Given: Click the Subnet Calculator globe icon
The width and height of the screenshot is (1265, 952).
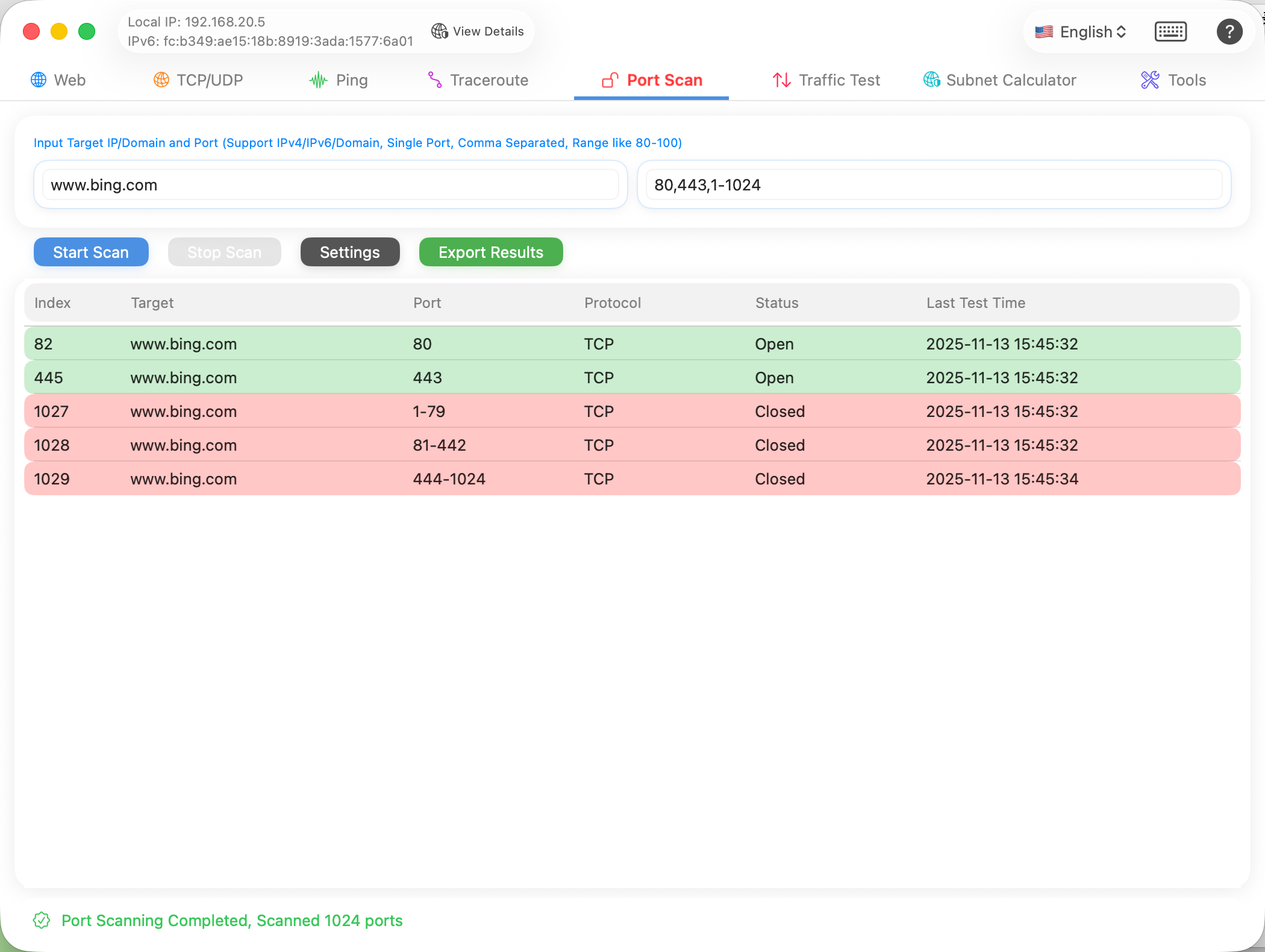Looking at the screenshot, I should (x=931, y=80).
